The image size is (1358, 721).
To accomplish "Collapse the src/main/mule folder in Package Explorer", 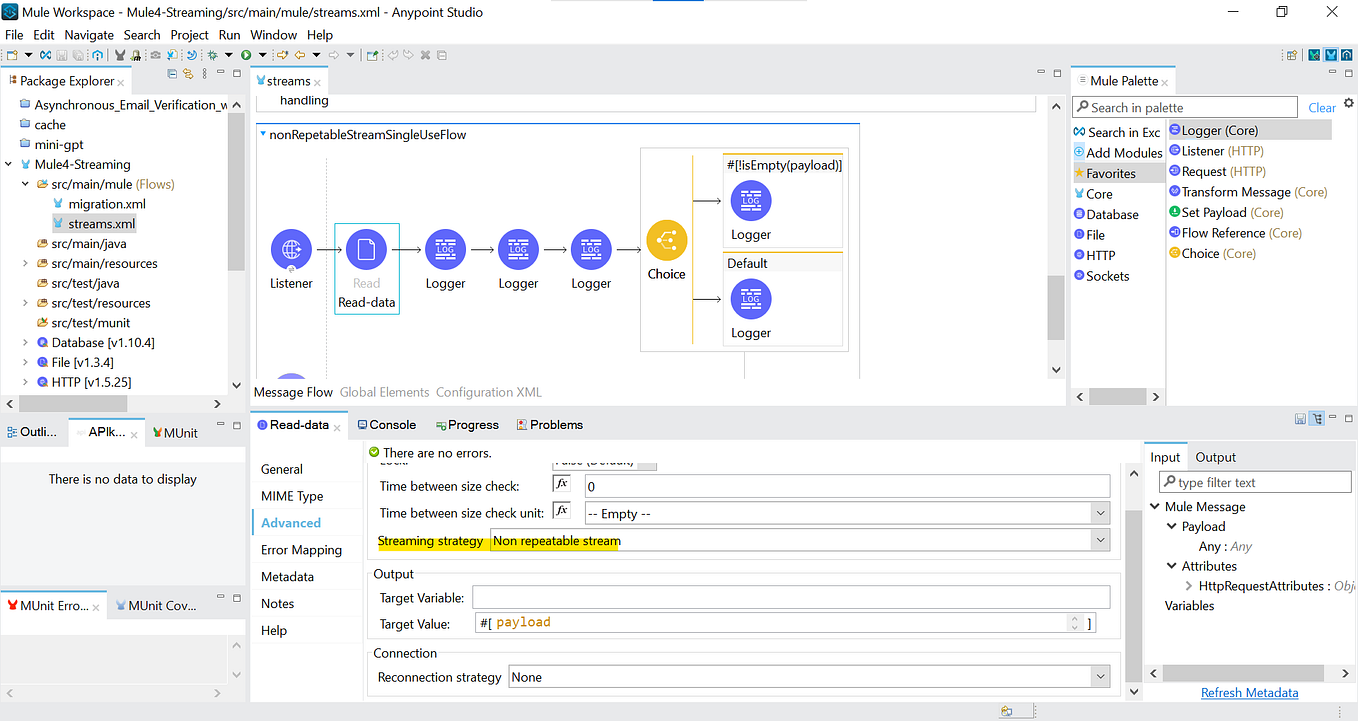I will coord(24,183).
